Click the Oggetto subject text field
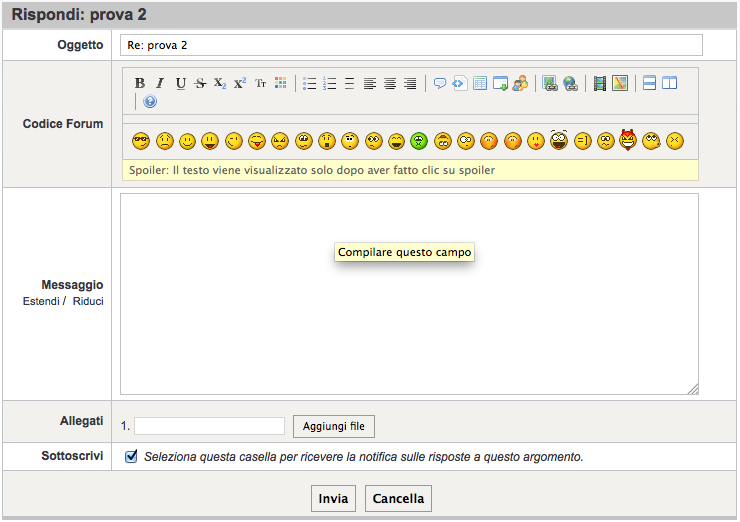This screenshot has height=522, width=740. click(x=410, y=45)
